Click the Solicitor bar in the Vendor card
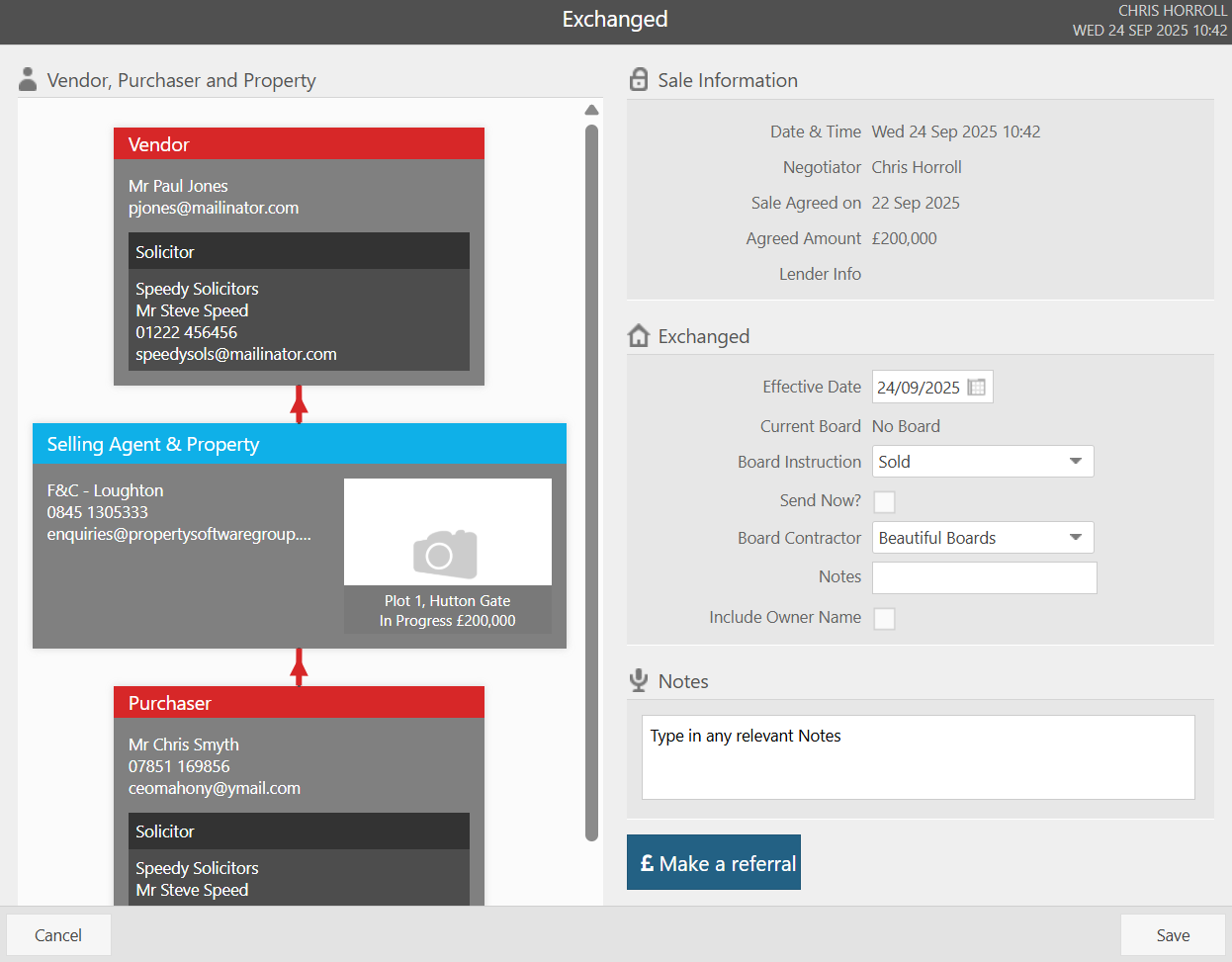Image resolution: width=1232 pixels, height=962 pixels. click(x=299, y=251)
